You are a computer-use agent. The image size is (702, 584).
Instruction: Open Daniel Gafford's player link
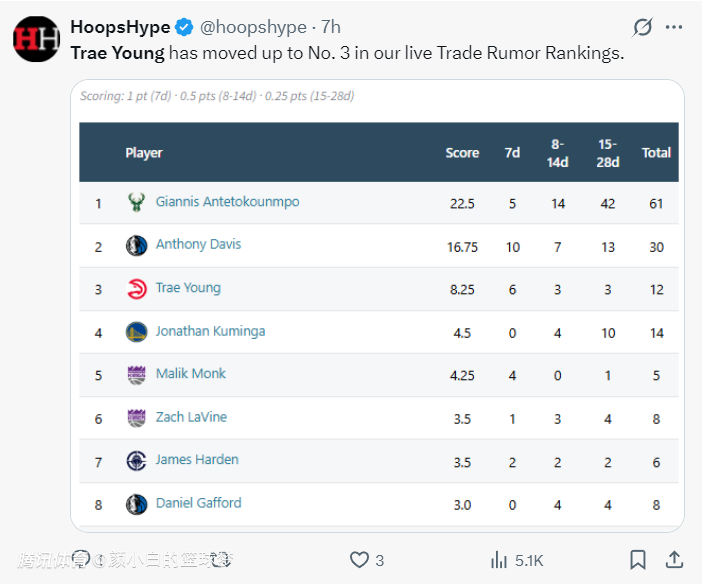(198, 503)
